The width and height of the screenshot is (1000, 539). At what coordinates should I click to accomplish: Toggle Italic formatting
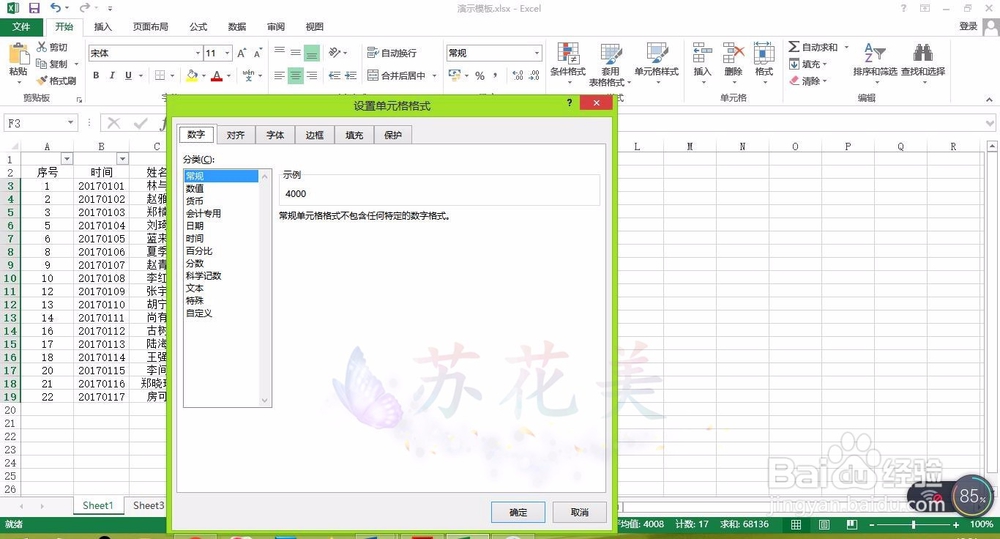[x=112, y=75]
